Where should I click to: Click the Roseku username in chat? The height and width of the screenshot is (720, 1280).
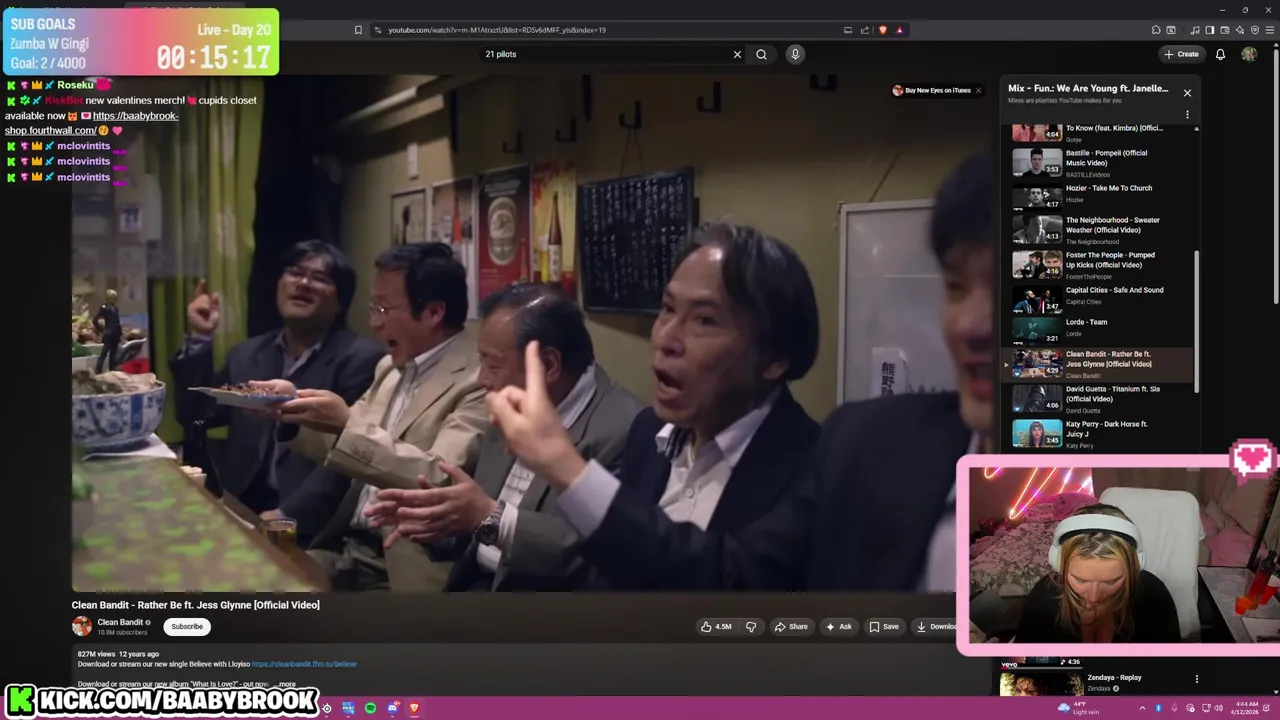click(75, 85)
